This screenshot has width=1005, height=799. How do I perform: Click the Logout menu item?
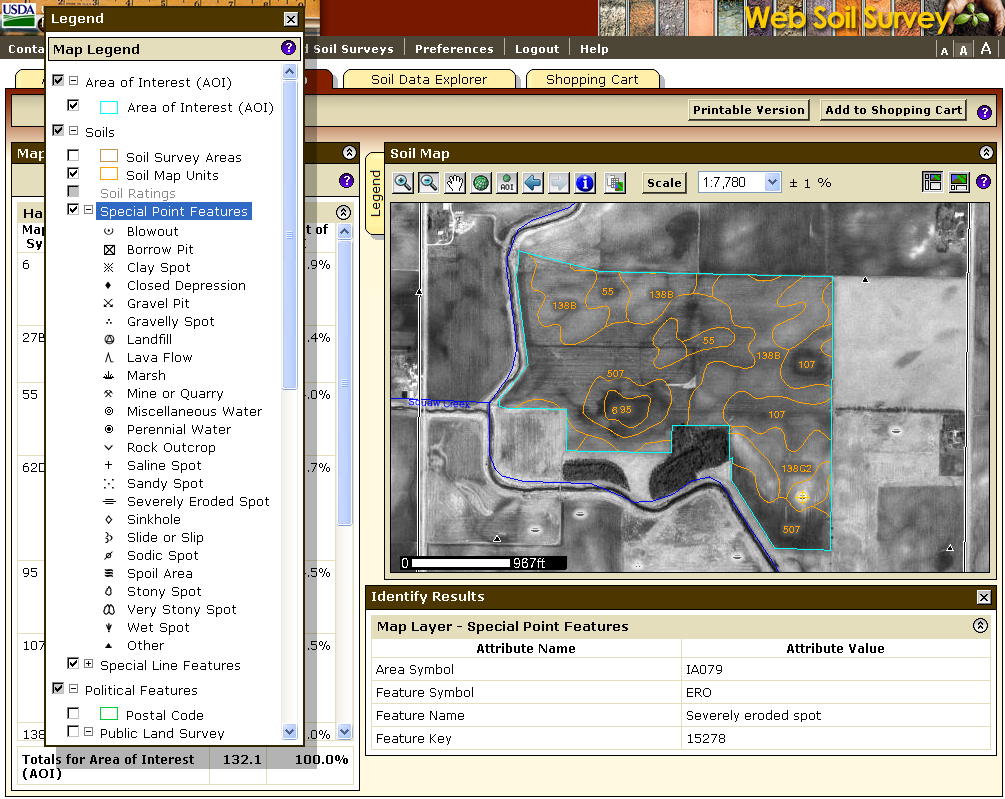click(536, 49)
